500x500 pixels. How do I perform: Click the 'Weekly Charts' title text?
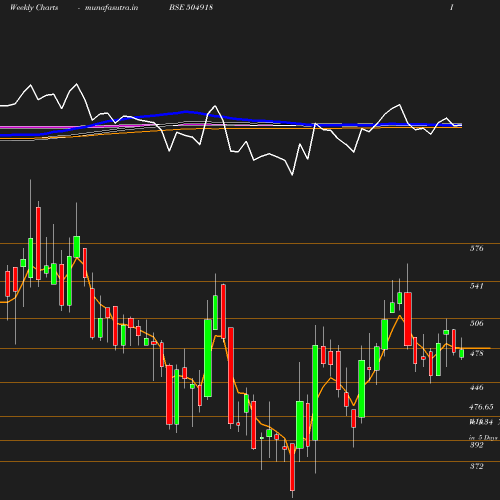point(34,7)
